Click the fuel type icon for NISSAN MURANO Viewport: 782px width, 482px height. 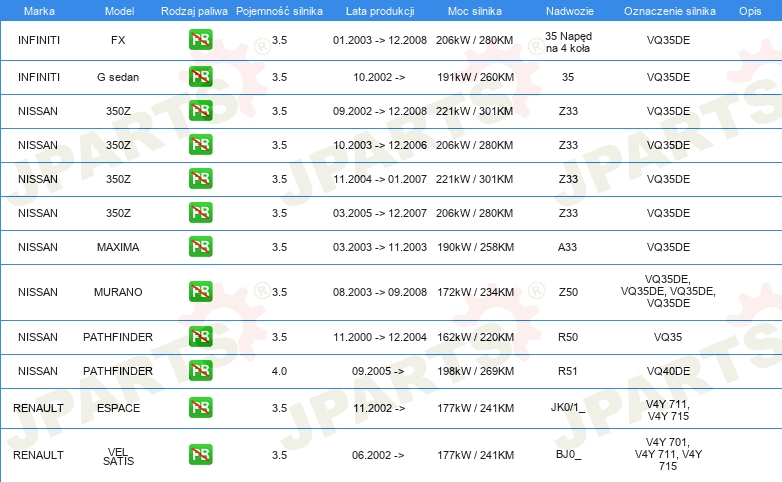click(200, 292)
